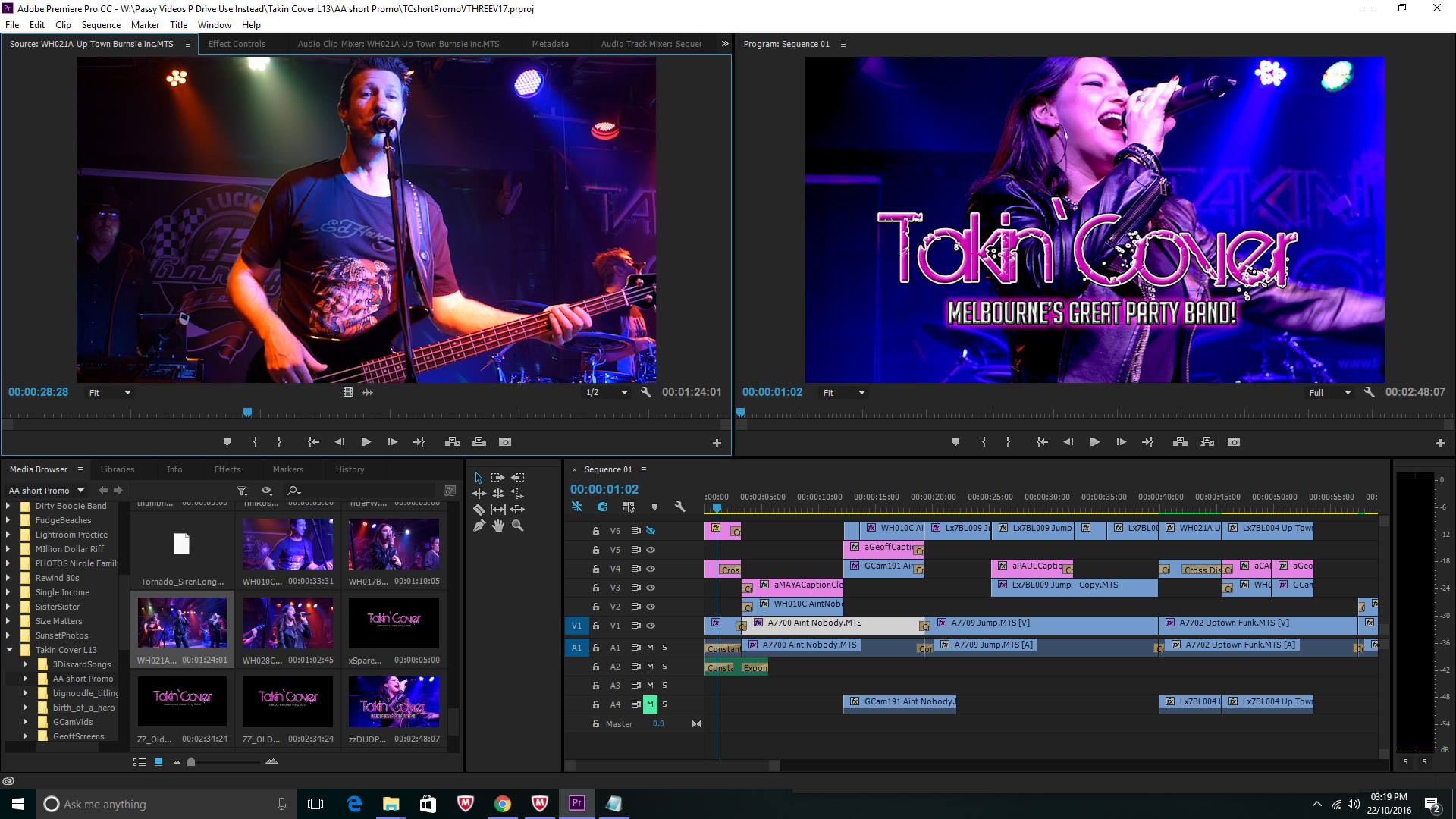Open AA short Promo folder dropdown
The width and height of the screenshot is (1456, 819).
point(45,491)
